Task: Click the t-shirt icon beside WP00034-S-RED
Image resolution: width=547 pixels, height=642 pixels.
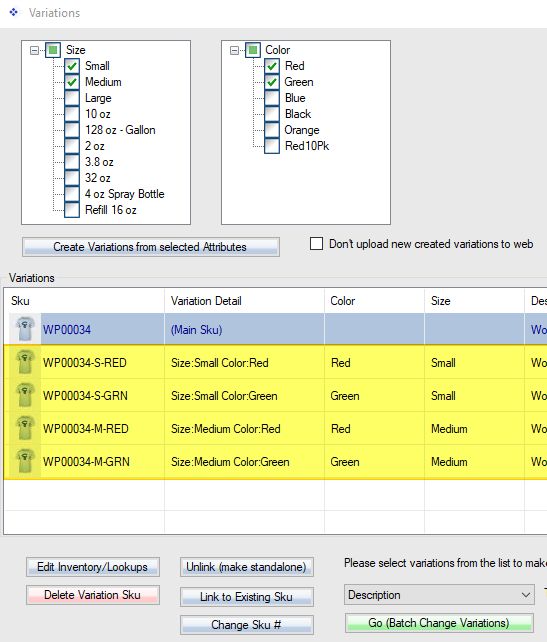Action: (x=25, y=362)
